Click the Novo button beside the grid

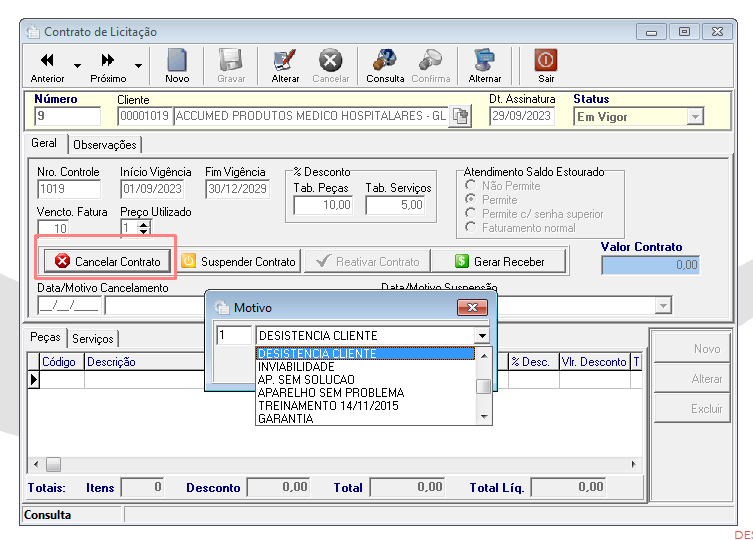[x=692, y=348]
